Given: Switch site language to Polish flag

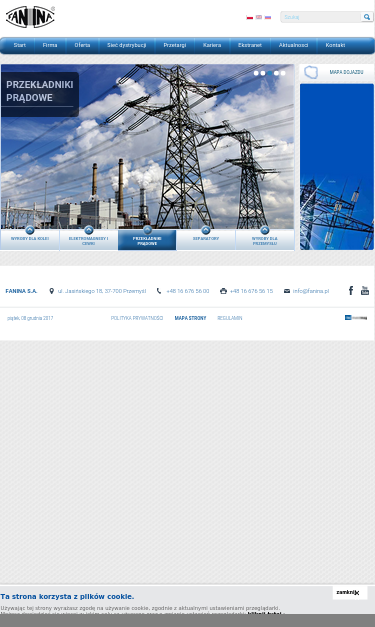Looking at the screenshot, I should coord(249,17).
